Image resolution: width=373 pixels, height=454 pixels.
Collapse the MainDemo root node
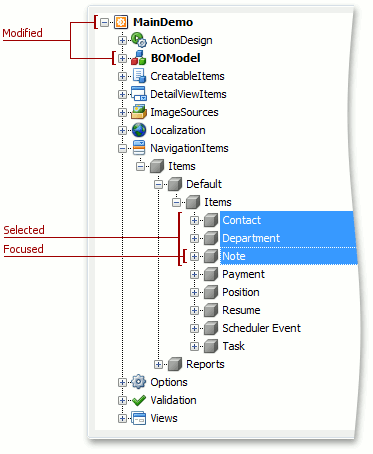point(104,23)
